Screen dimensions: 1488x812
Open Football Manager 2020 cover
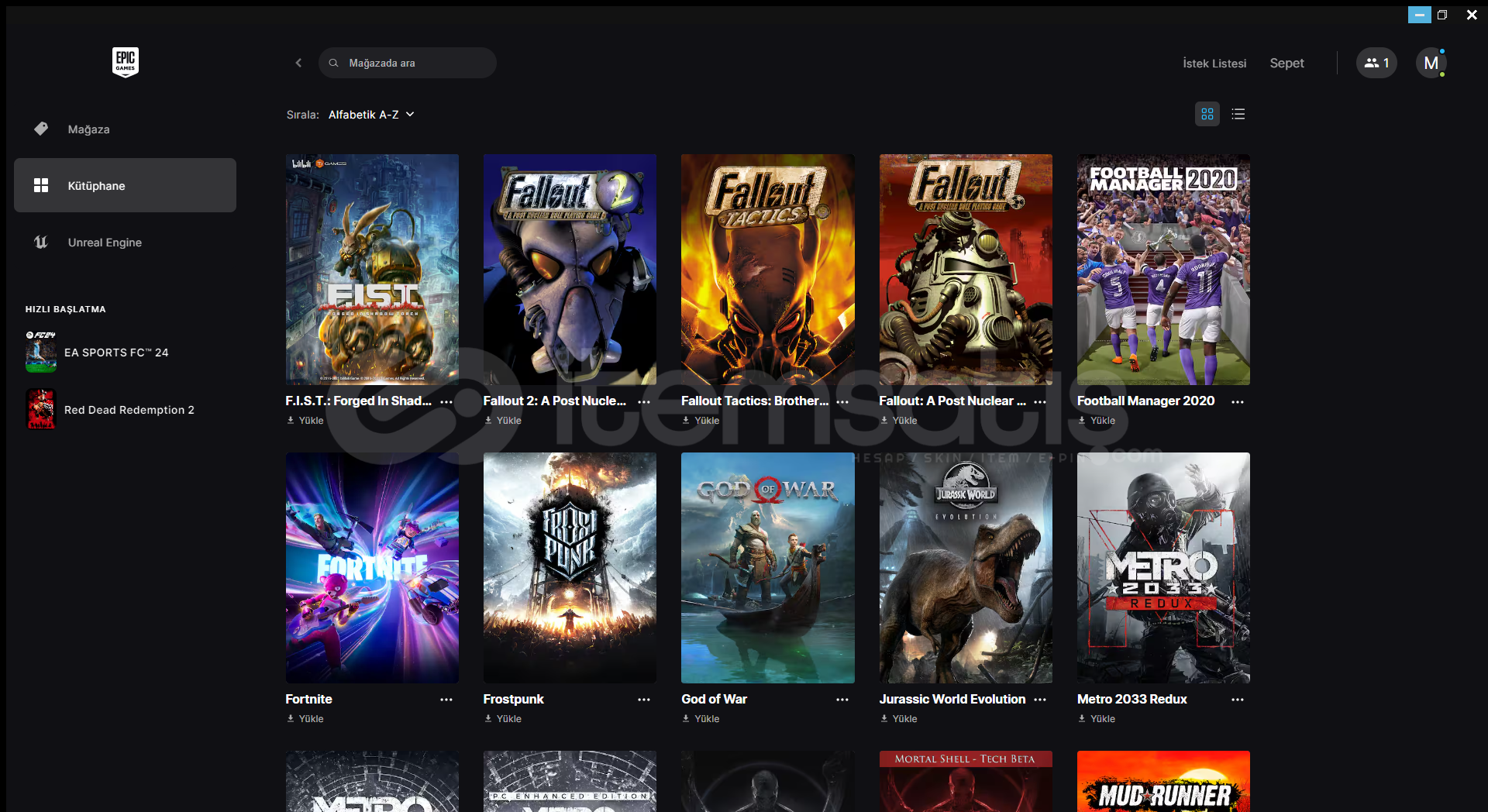click(1163, 270)
